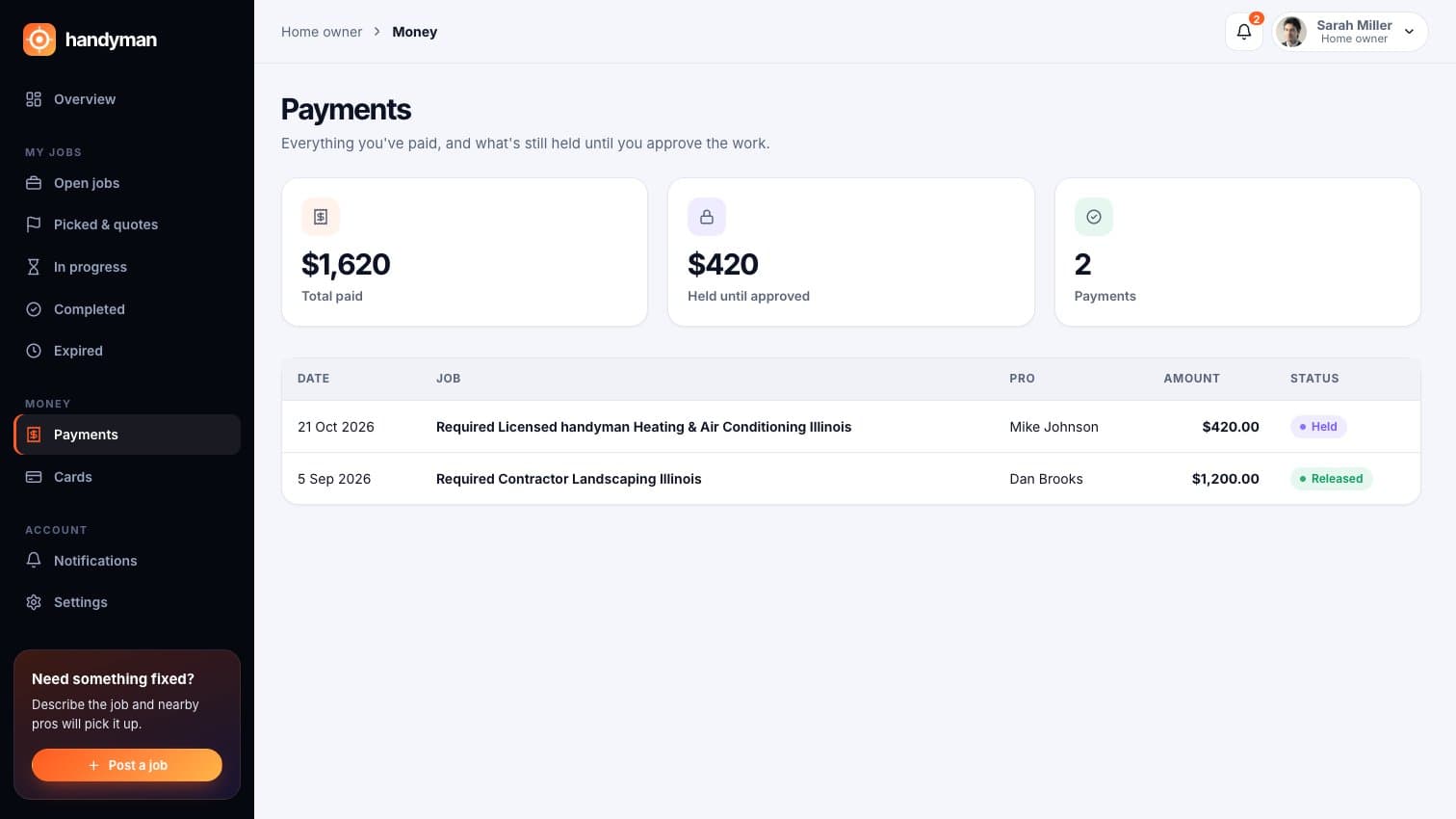View Expired jobs

click(x=127, y=351)
